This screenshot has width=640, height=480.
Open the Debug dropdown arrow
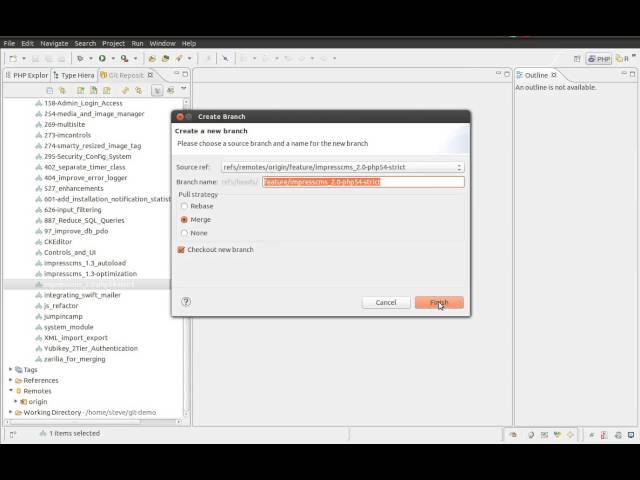(91, 59)
